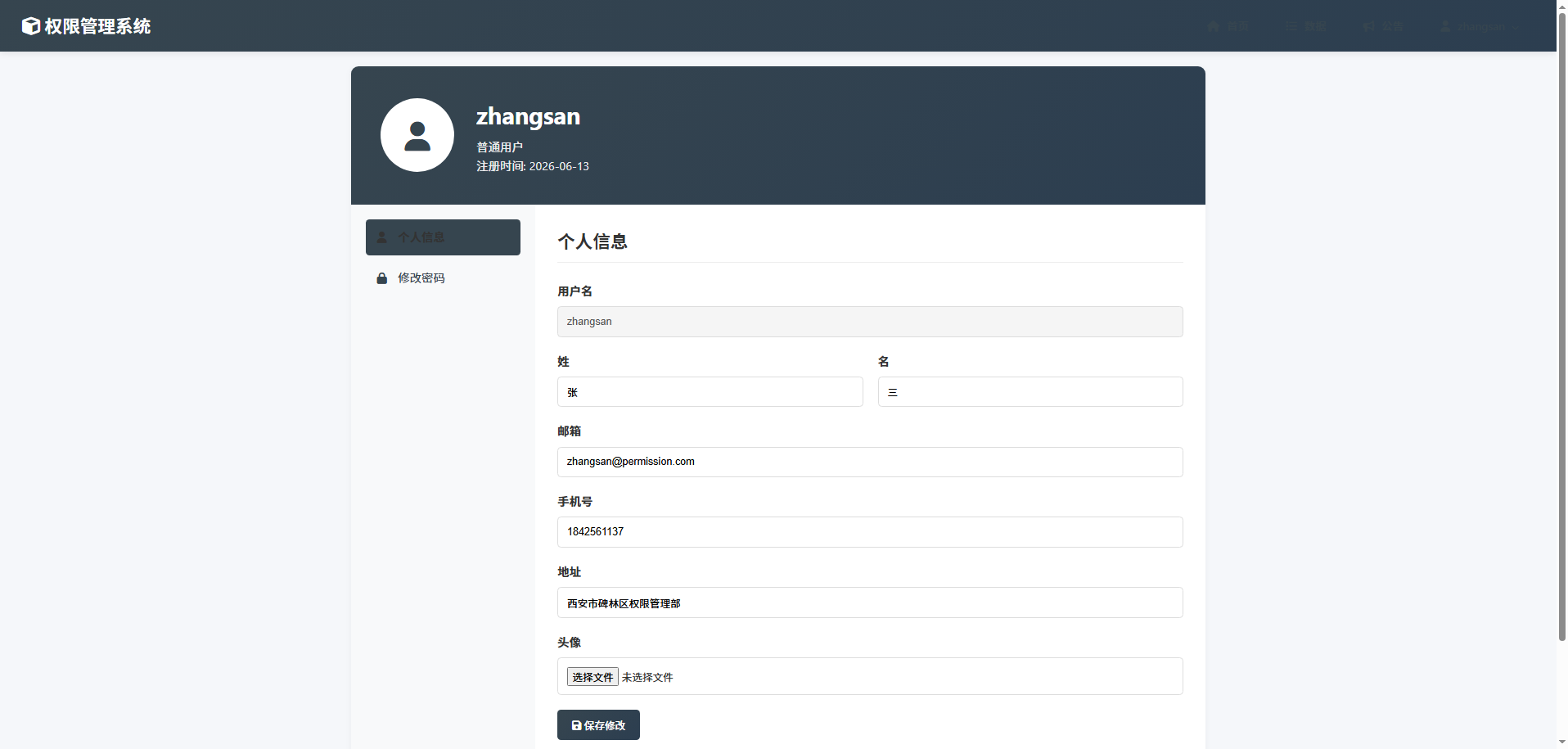Open the 修改密码 sidebar tab
The image size is (1568, 749).
point(443,278)
